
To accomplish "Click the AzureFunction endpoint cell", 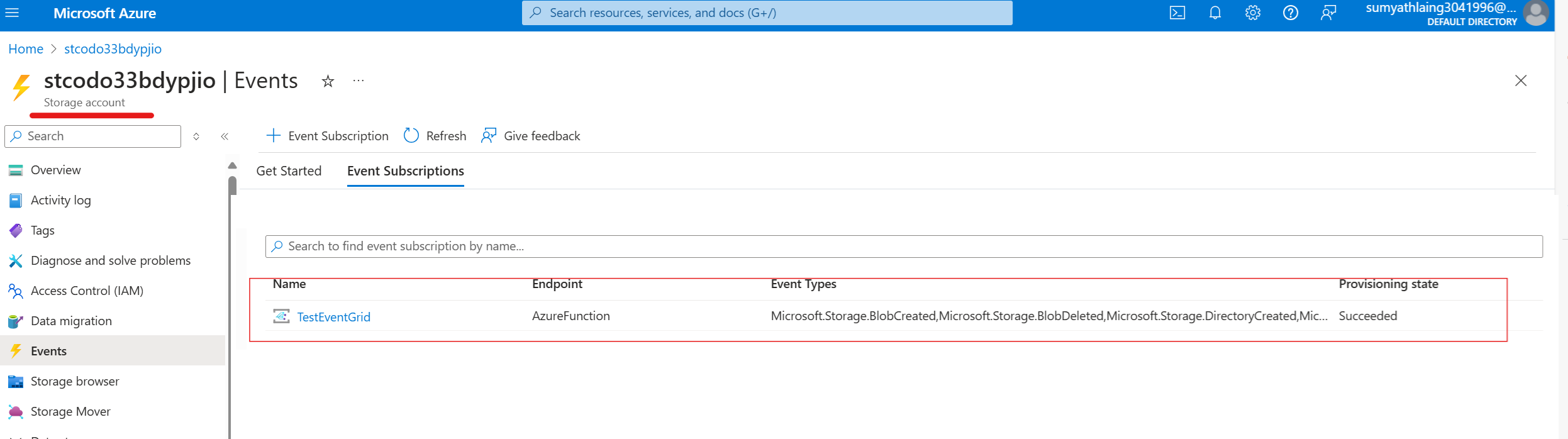I will click(x=571, y=316).
